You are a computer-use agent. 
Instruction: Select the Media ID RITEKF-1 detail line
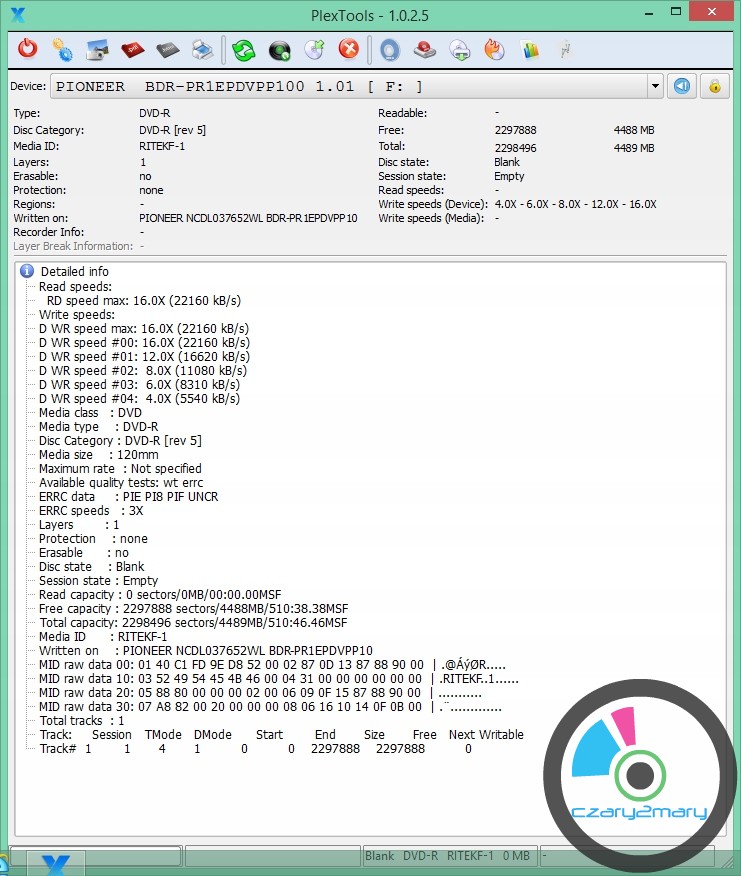click(x=103, y=636)
